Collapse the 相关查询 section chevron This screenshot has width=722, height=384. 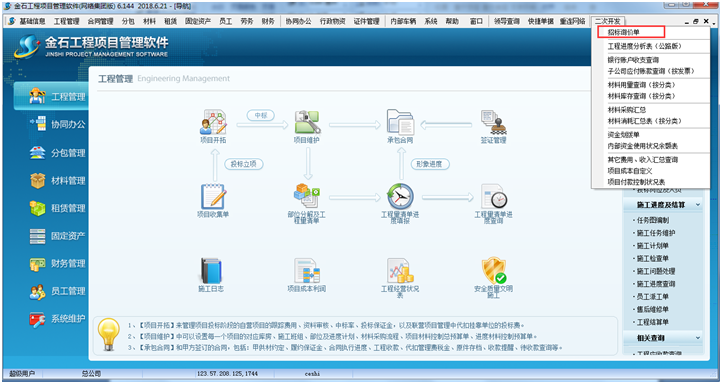tap(698, 338)
